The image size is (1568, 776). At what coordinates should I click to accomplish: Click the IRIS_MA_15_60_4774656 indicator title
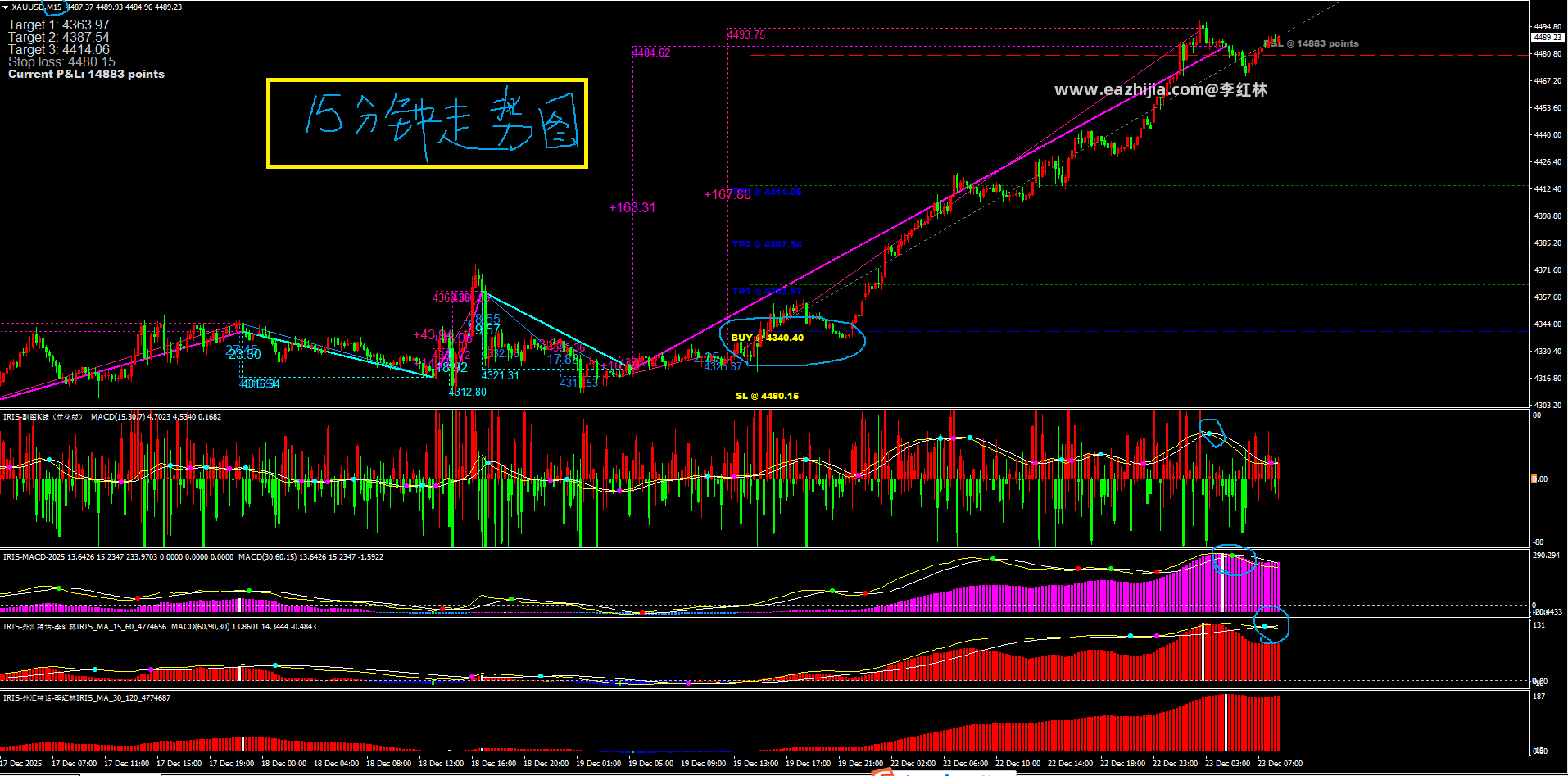point(85,627)
